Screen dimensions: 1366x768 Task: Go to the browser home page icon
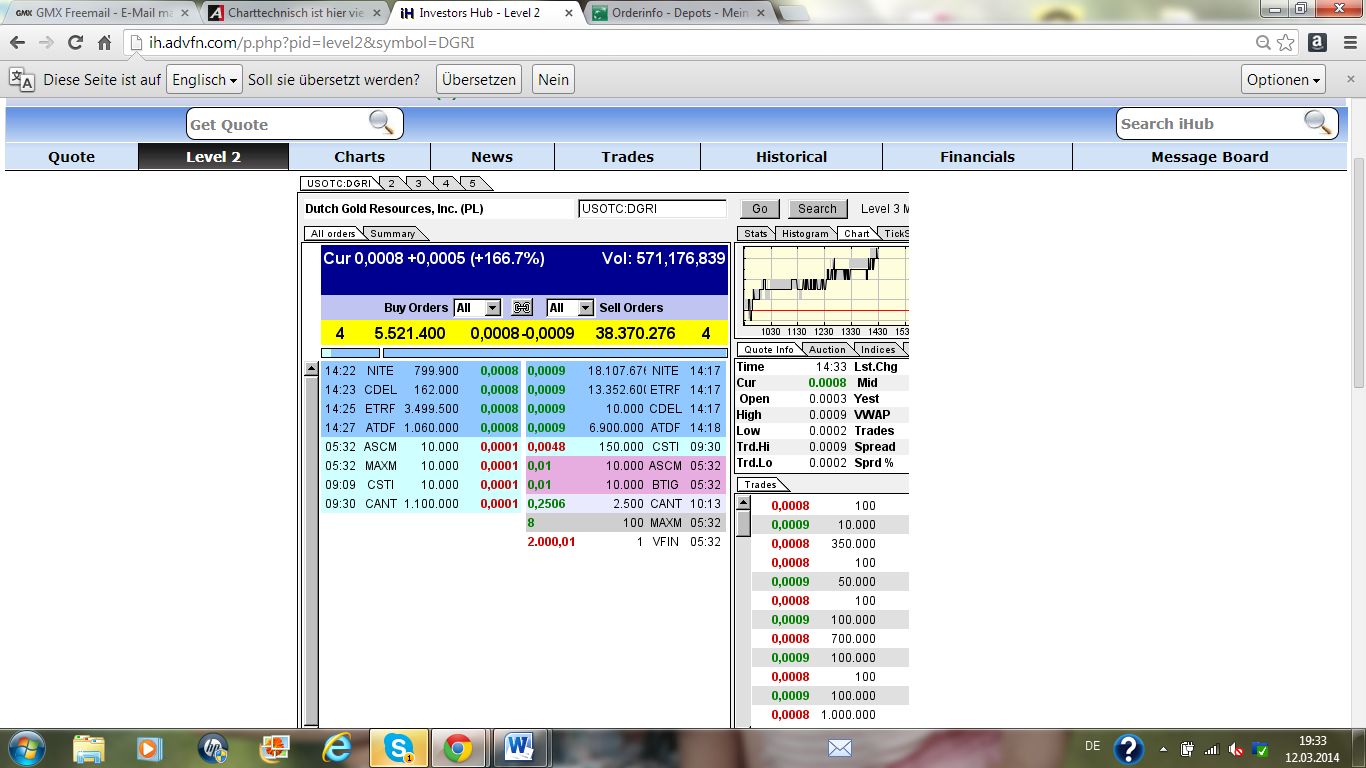coord(104,42)
